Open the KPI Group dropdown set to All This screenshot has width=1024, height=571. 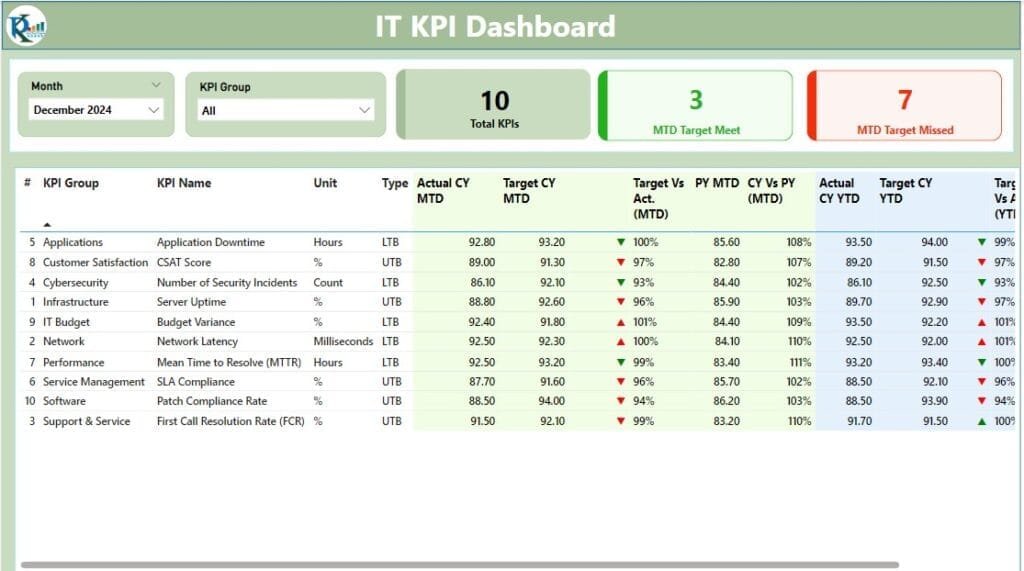tap(285, 110)
